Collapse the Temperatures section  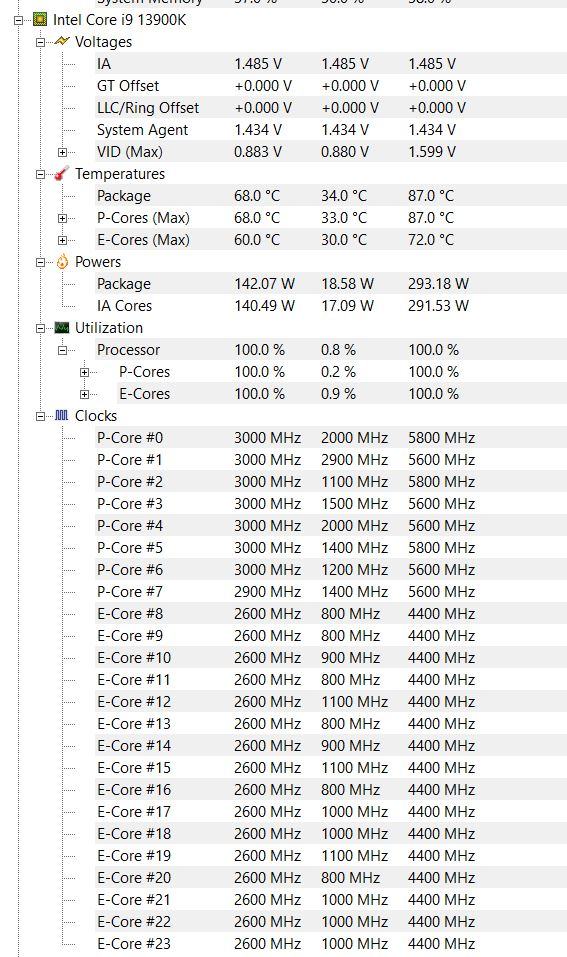(40, 174)
